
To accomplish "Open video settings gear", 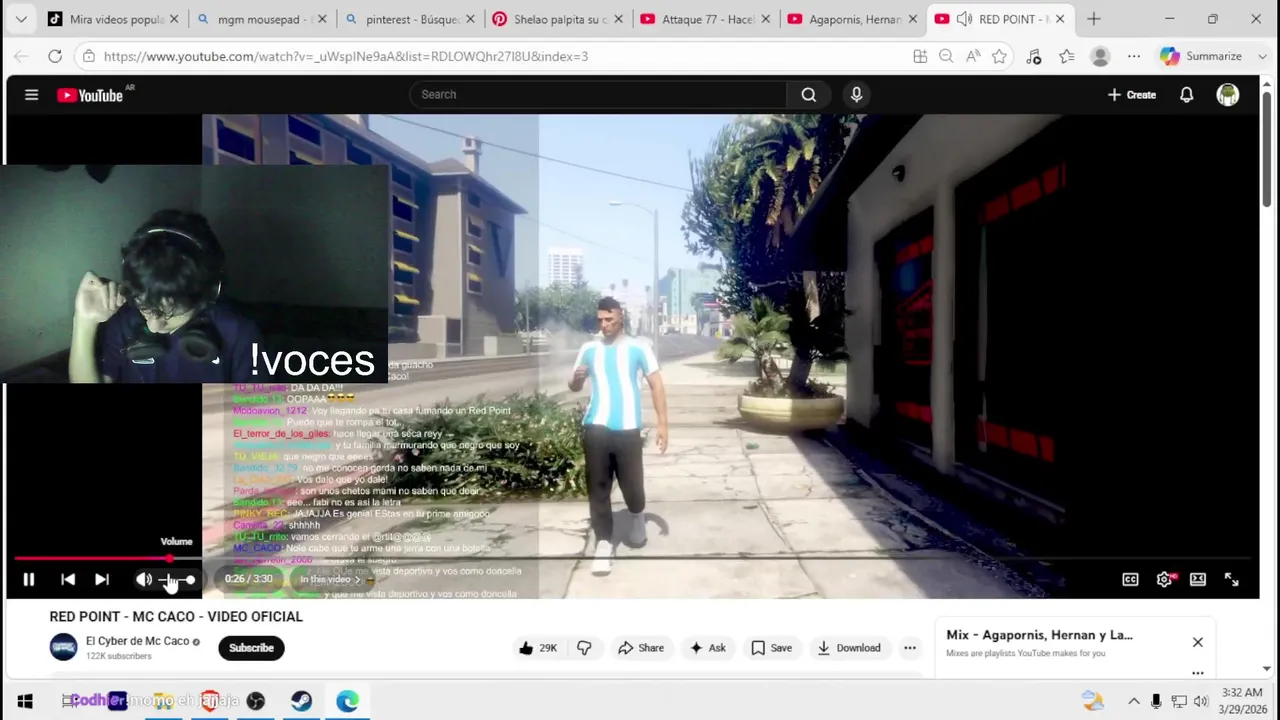I will [1164, 579].
